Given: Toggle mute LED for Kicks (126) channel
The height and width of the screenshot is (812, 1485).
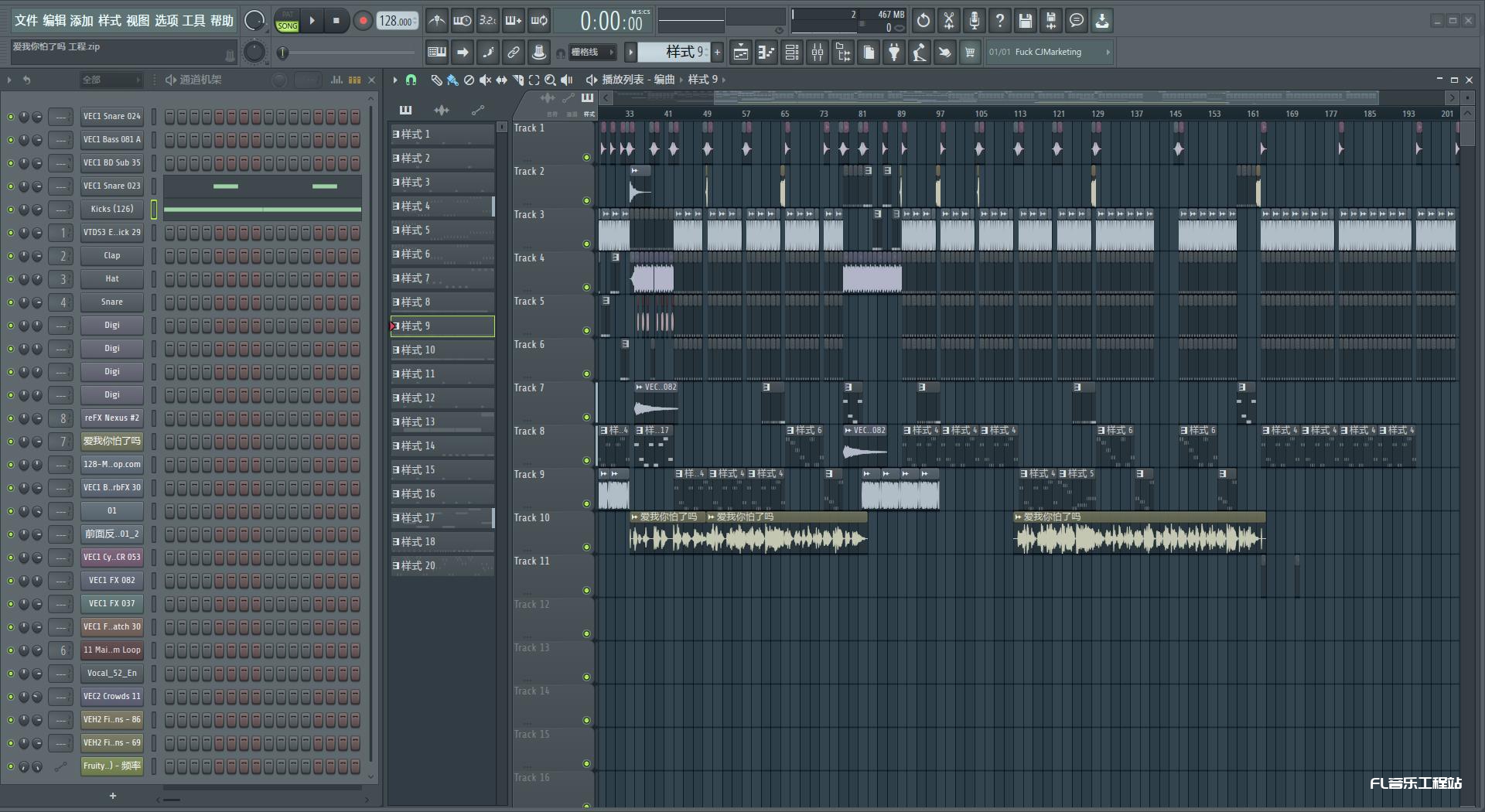Looking at the screenshot, I should [x=11, y=210].
